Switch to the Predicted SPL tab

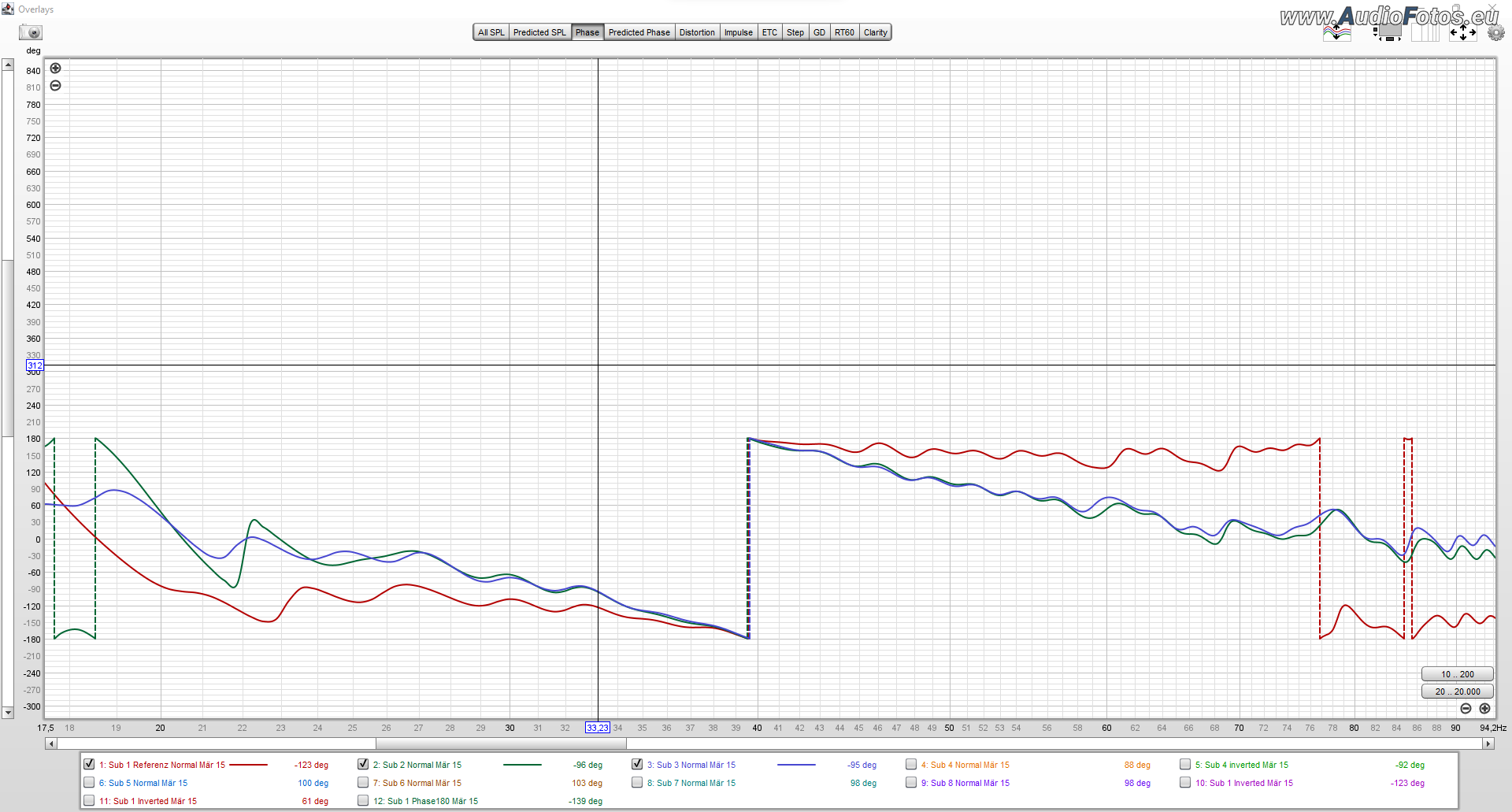[x=539, y=32]
